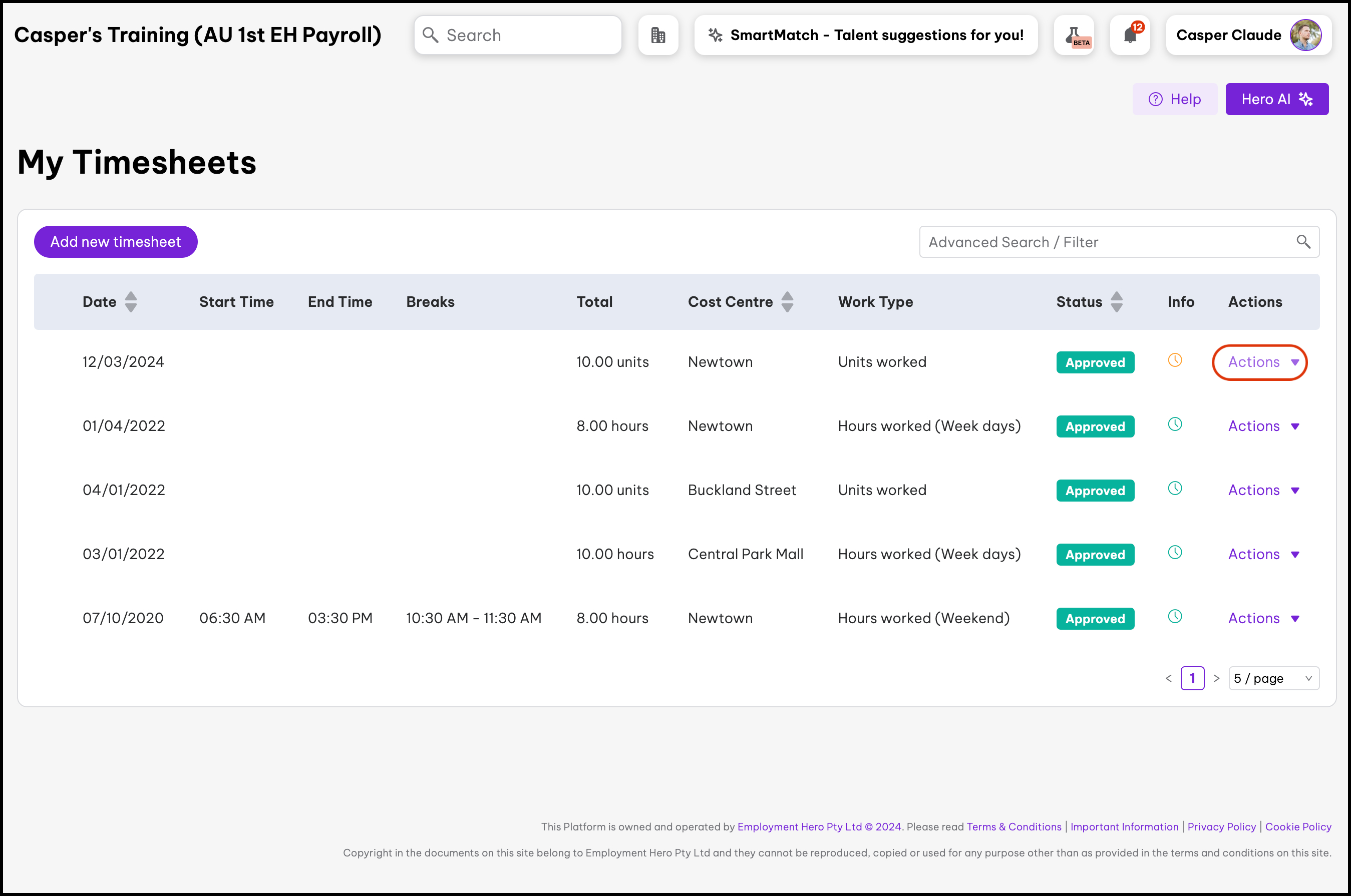Screen dimensions: 1351x896
Task: Click the info clock icon for 07/10/2020 row
Action: coord(1174,616)
